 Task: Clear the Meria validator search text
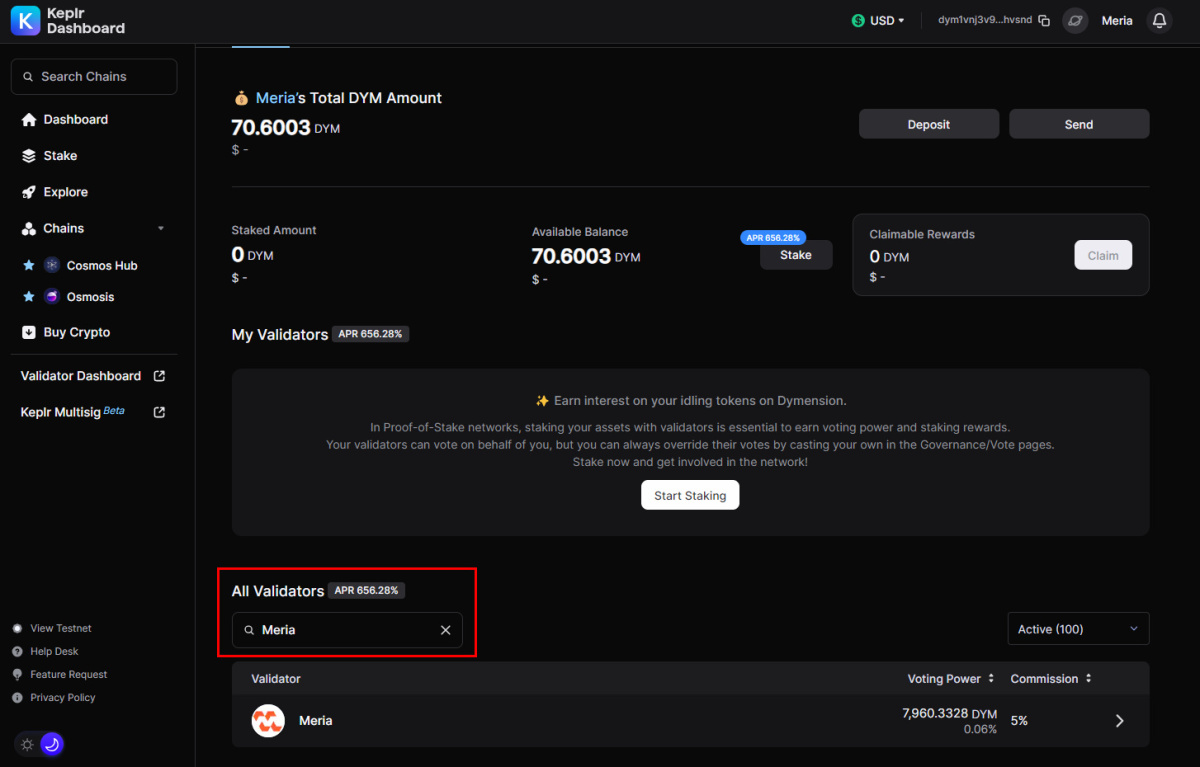pos(446,630)
